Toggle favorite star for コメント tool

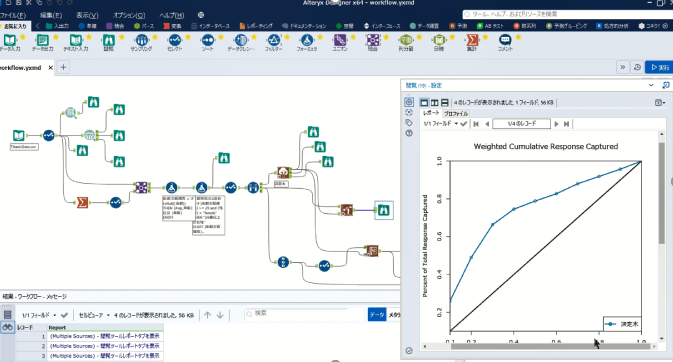click(518, 37)
